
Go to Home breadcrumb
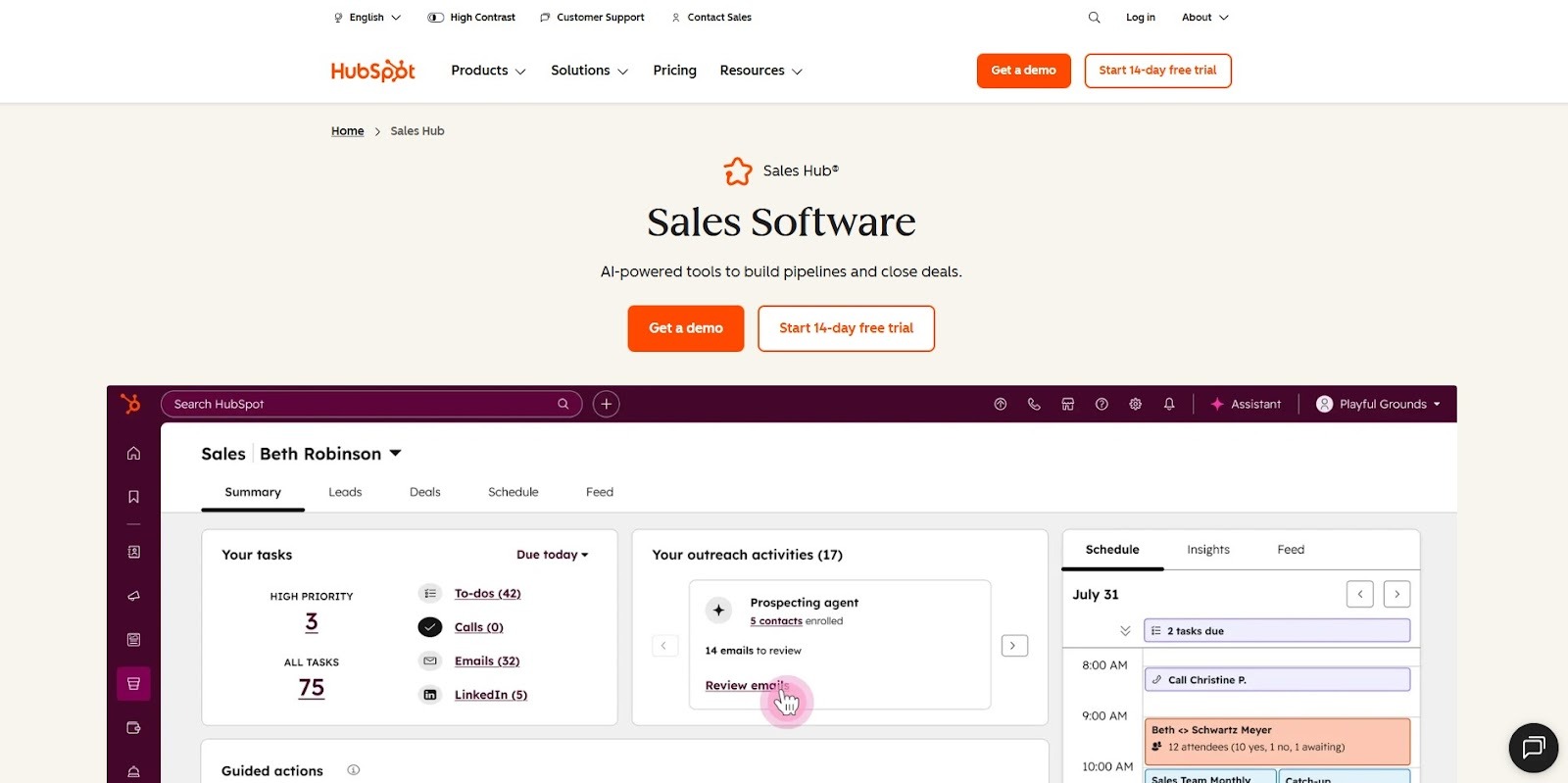[x=347, y=131]
